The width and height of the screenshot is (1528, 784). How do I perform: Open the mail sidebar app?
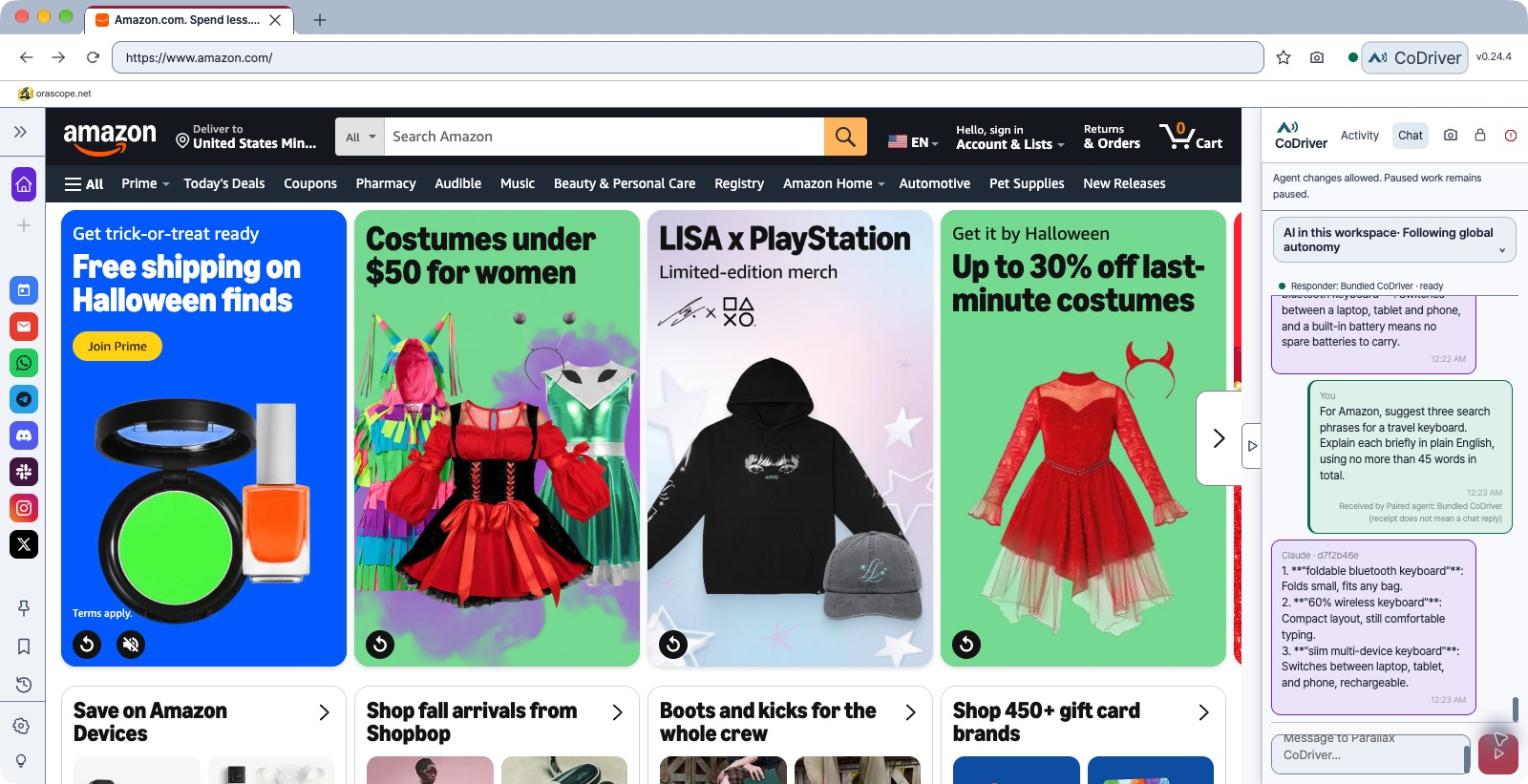coord(24,327)
